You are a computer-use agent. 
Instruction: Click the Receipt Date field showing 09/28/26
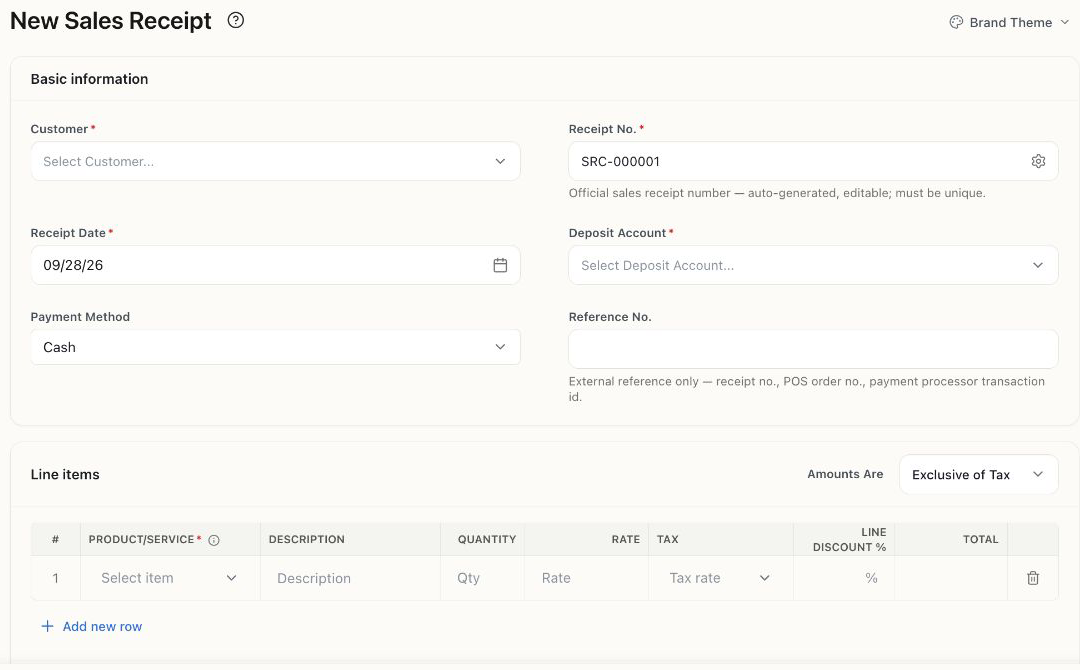[276, 265]
